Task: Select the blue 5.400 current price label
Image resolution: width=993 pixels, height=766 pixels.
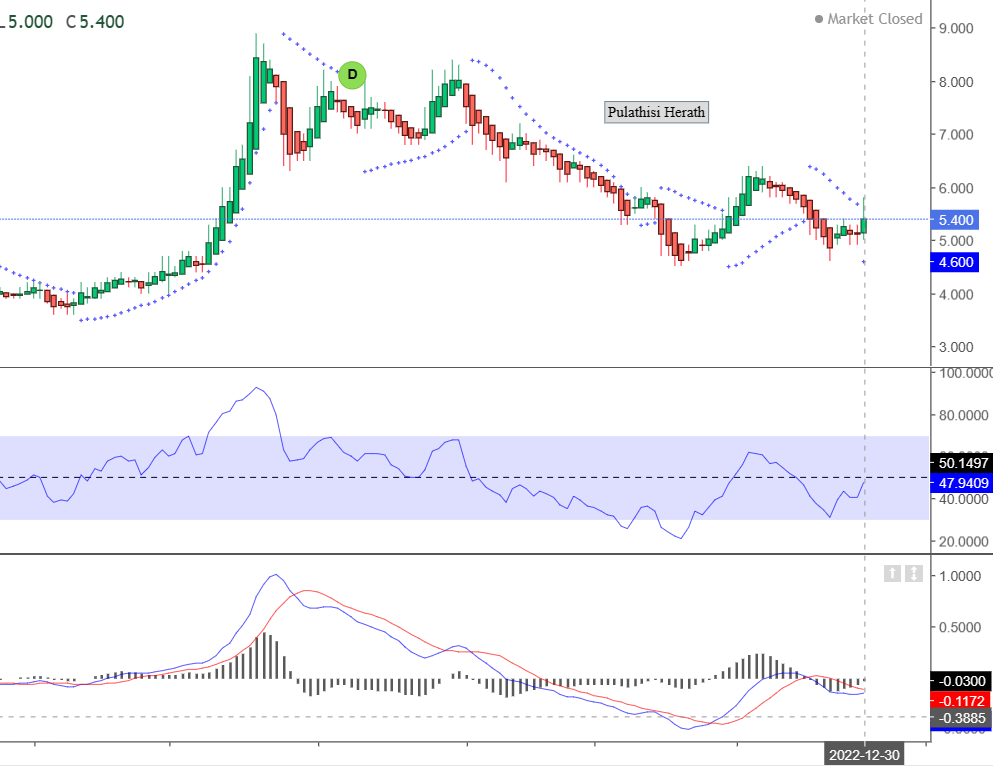Action: 957,220
